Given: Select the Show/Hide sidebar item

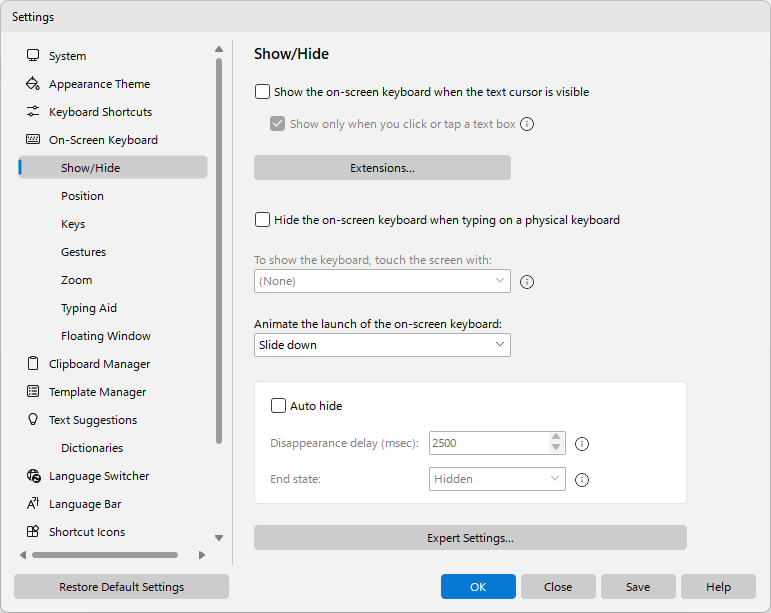Looking at the screenshot, I should (113, 168).
